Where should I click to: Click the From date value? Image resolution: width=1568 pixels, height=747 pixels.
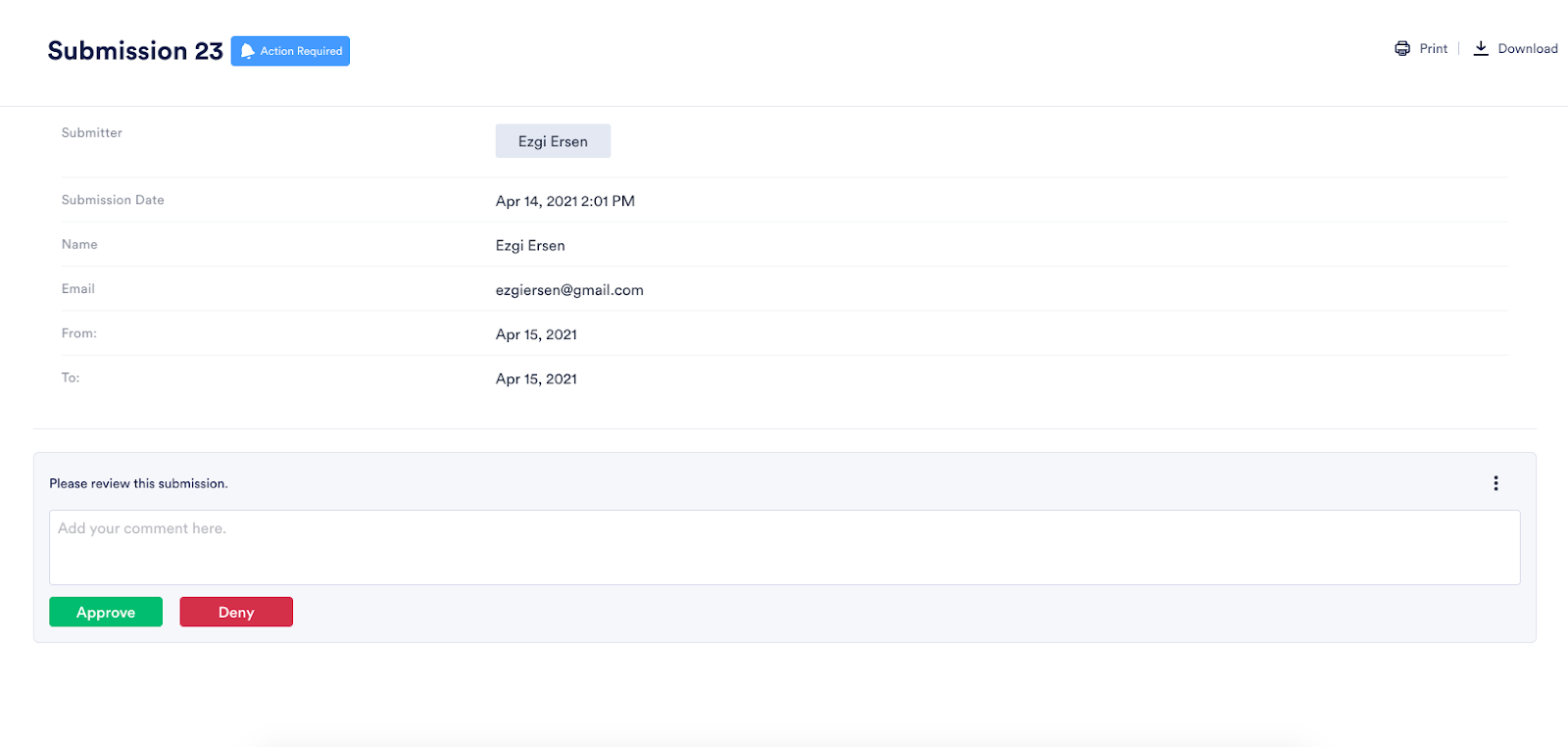coord(536,334)
